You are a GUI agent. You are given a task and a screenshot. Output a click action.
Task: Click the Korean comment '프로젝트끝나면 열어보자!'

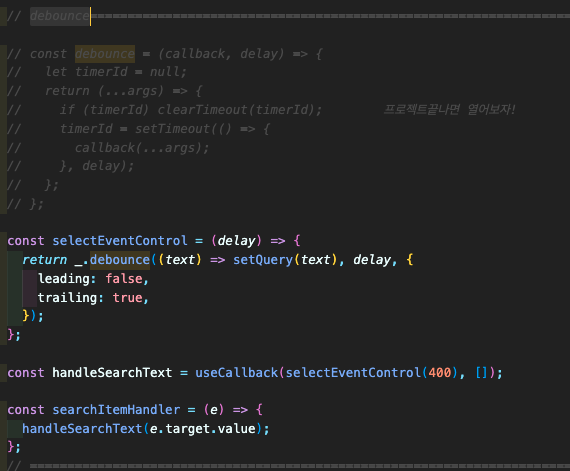(450, 109)
